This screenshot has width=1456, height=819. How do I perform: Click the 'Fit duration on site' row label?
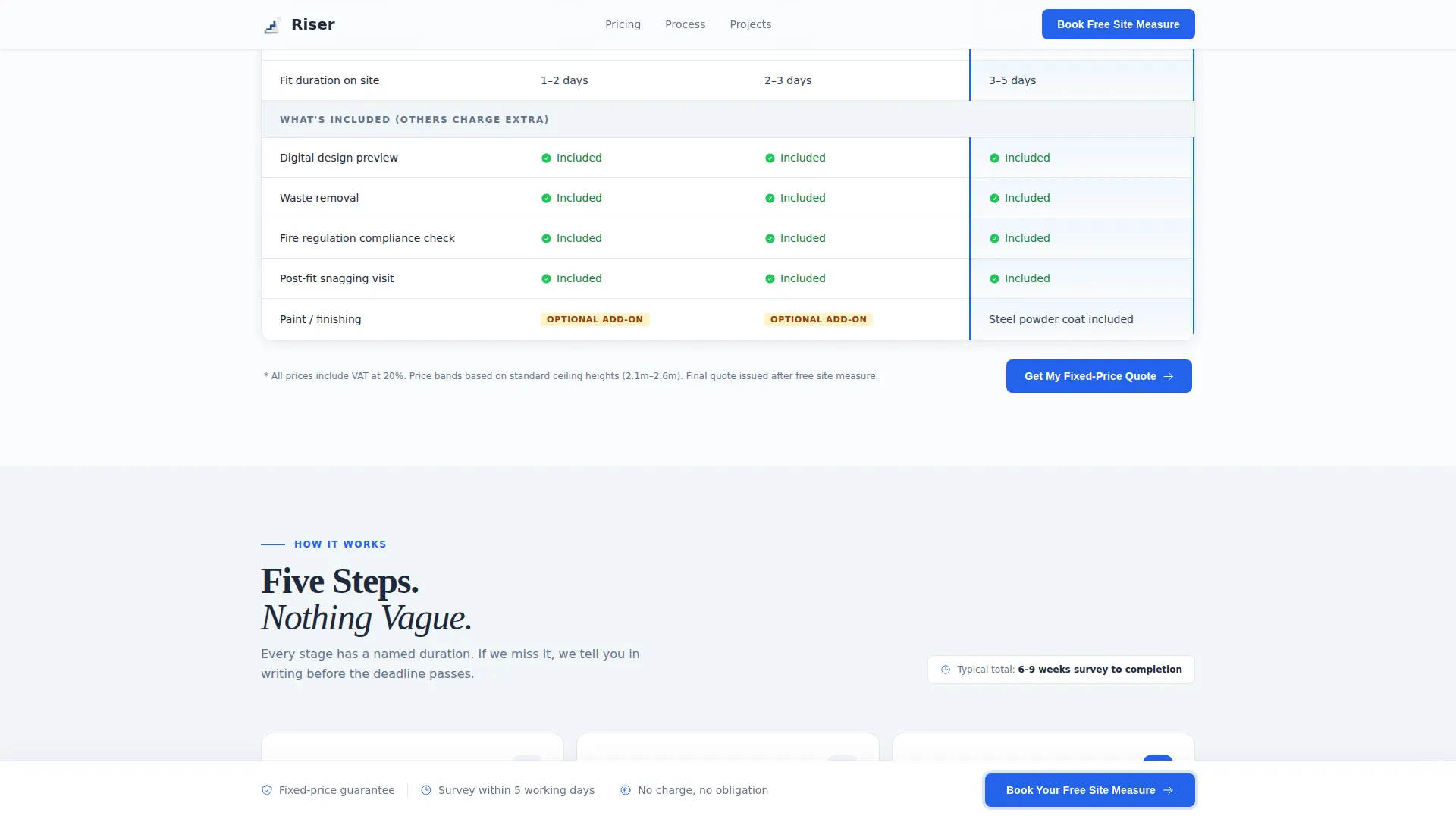point(329,80)
